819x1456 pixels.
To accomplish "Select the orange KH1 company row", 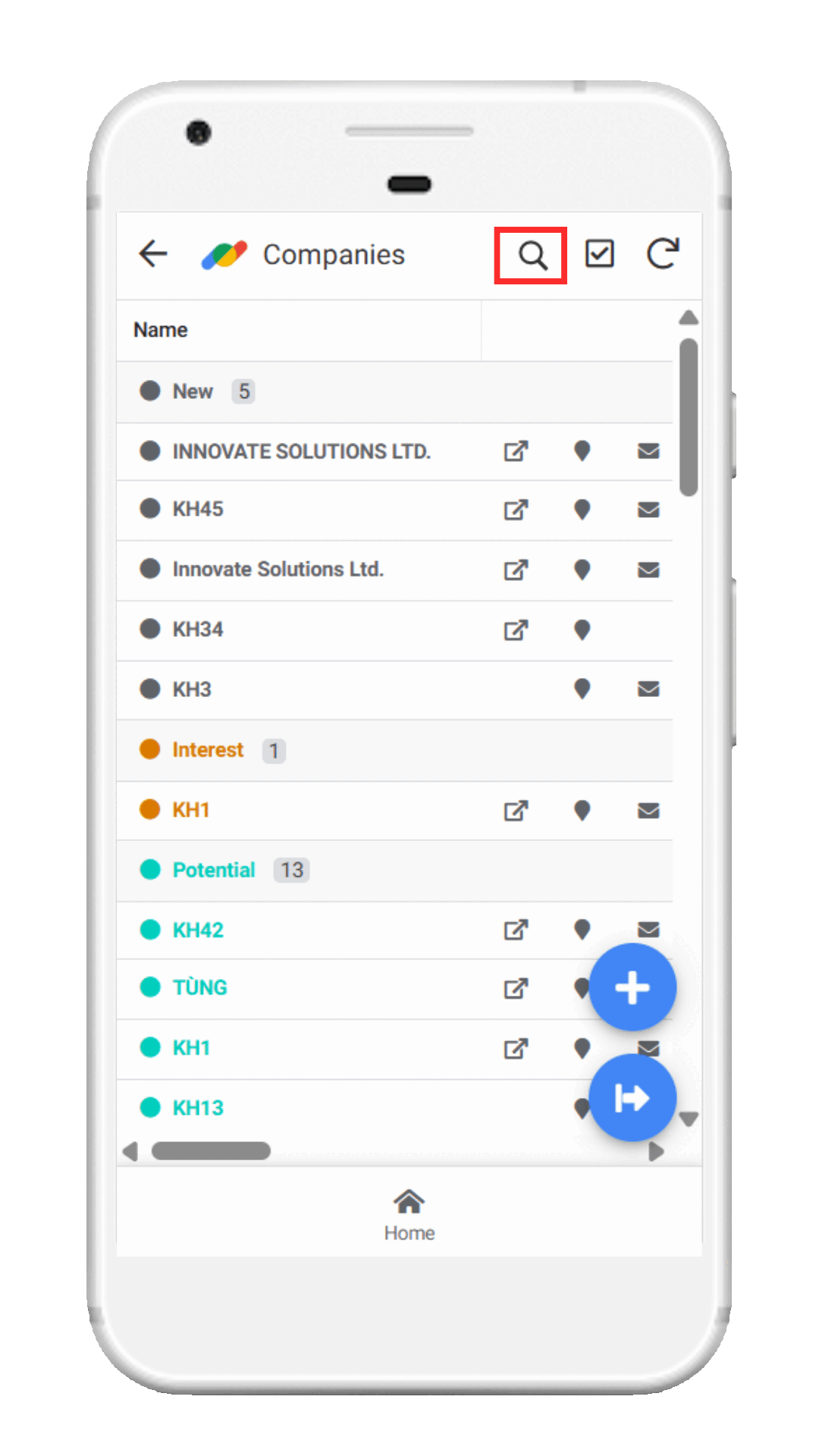I will coord(394,810).
